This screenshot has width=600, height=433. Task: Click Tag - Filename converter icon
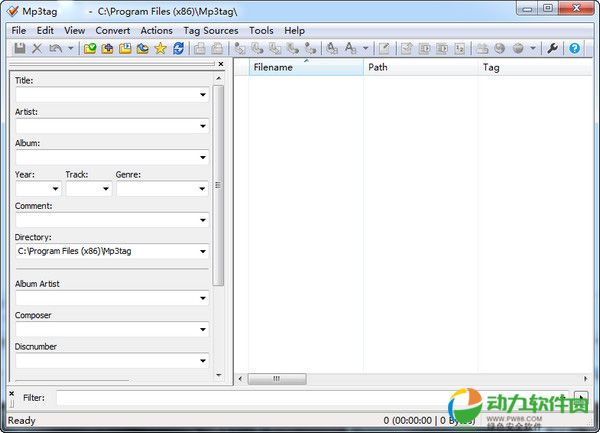click(x=240, y=48)
